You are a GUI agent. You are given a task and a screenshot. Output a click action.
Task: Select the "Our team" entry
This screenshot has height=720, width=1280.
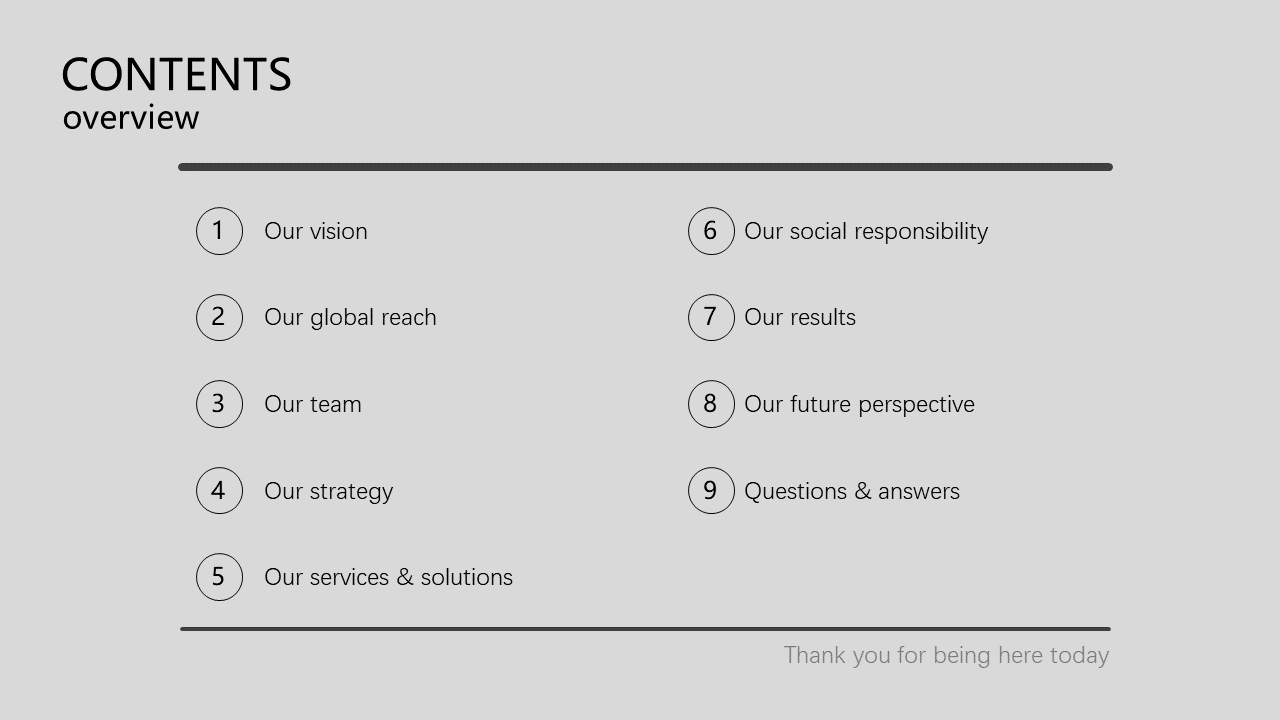313,404
